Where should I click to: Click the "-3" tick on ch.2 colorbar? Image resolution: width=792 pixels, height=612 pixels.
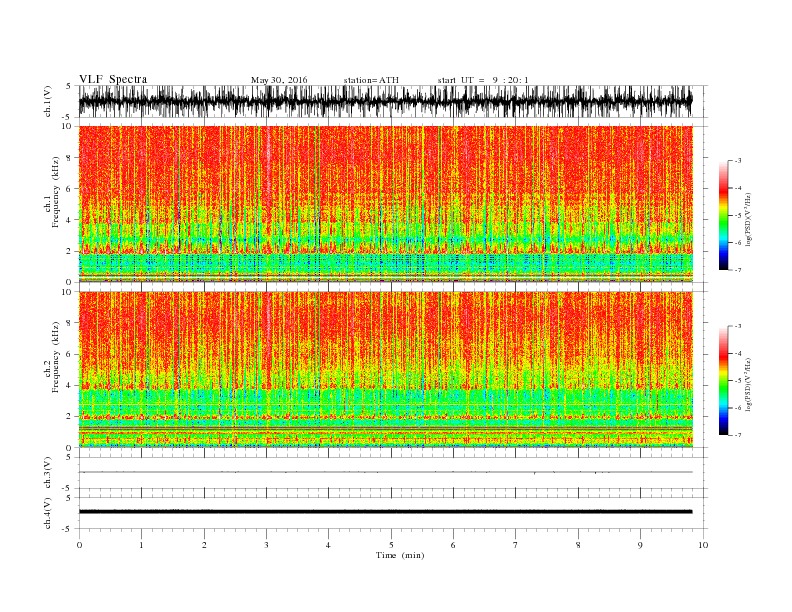(737, 326)
